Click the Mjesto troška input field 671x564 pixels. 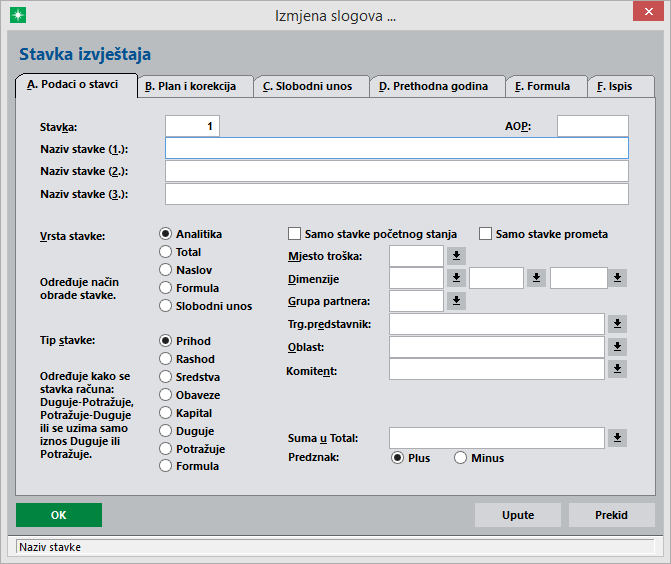[x=416, y=256]
